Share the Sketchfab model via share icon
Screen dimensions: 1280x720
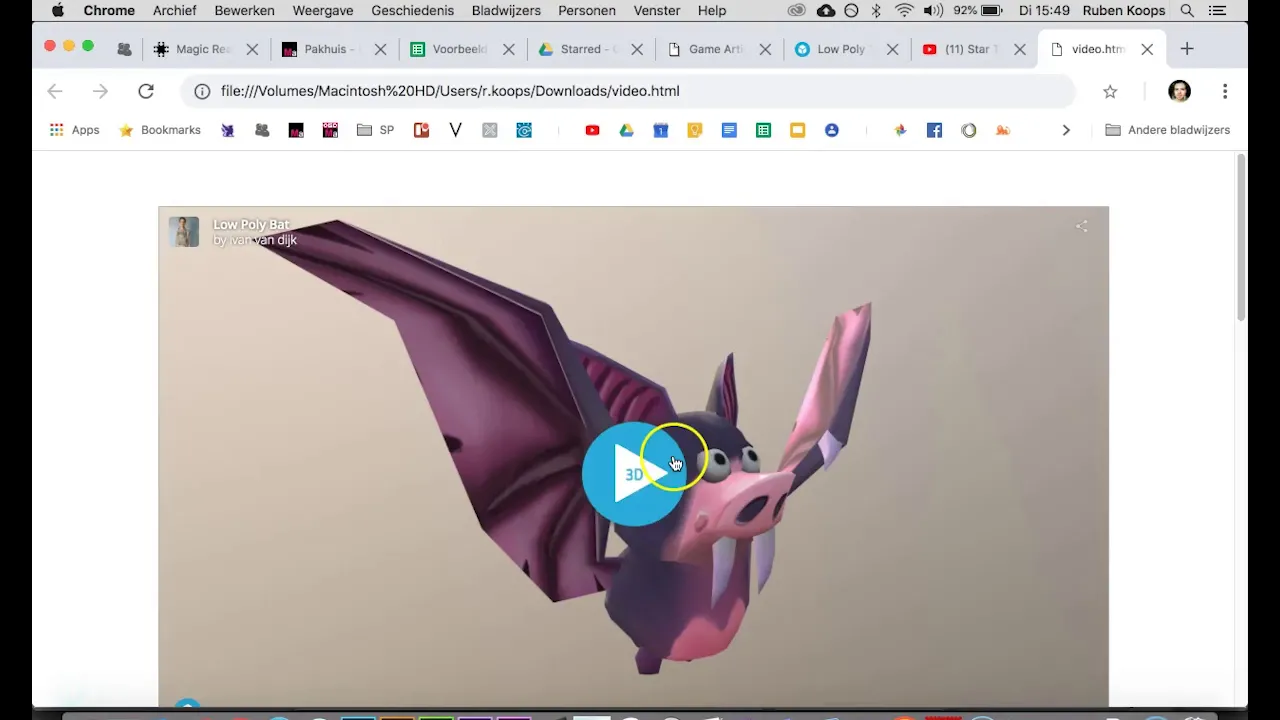[1081, 226]
